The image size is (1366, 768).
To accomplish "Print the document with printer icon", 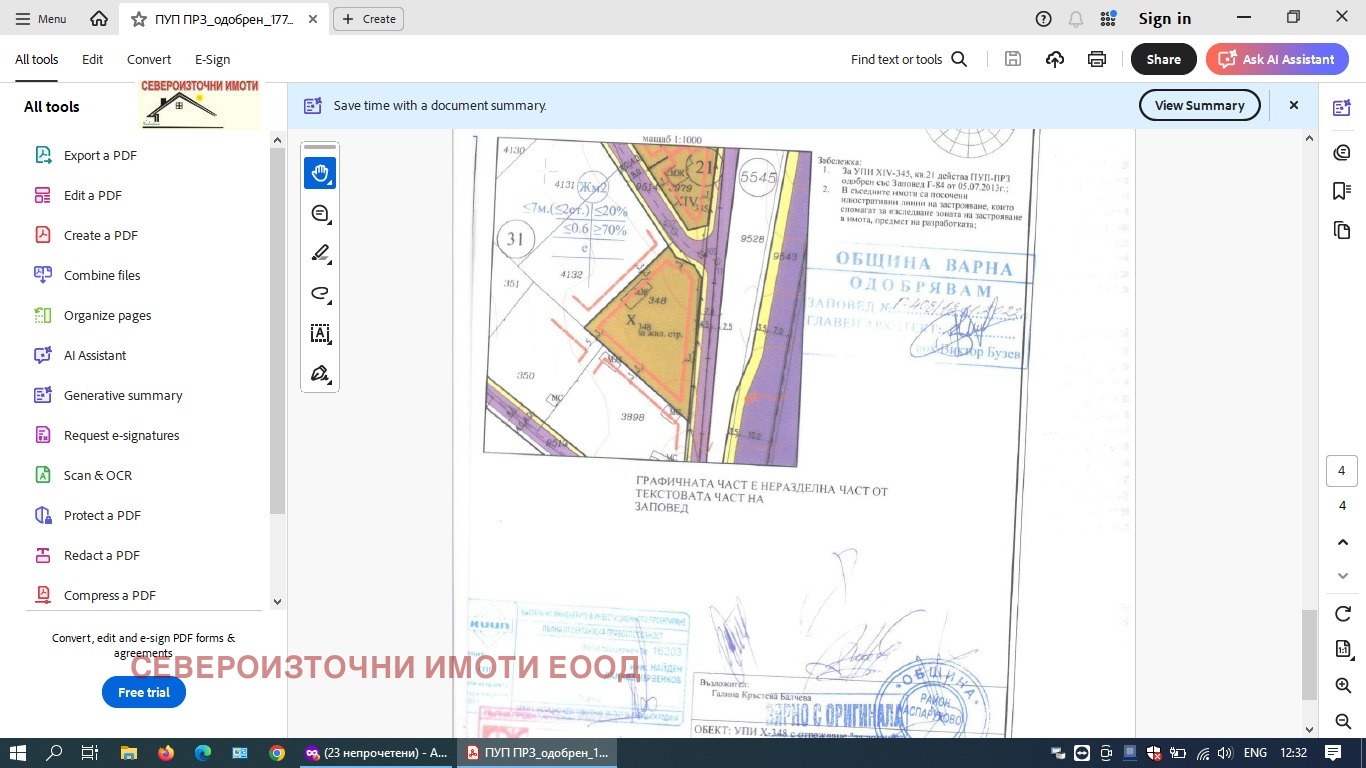I will coord(1097,59).
